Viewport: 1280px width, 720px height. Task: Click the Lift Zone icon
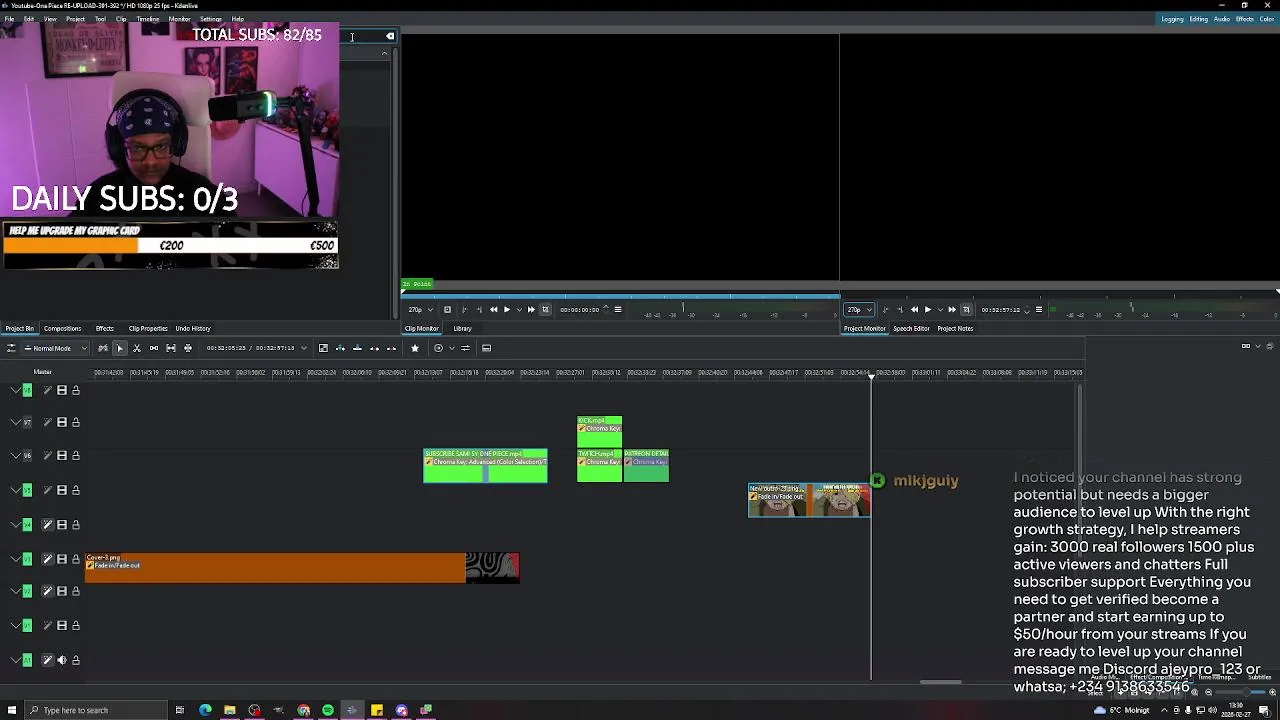tap(391, 348)
